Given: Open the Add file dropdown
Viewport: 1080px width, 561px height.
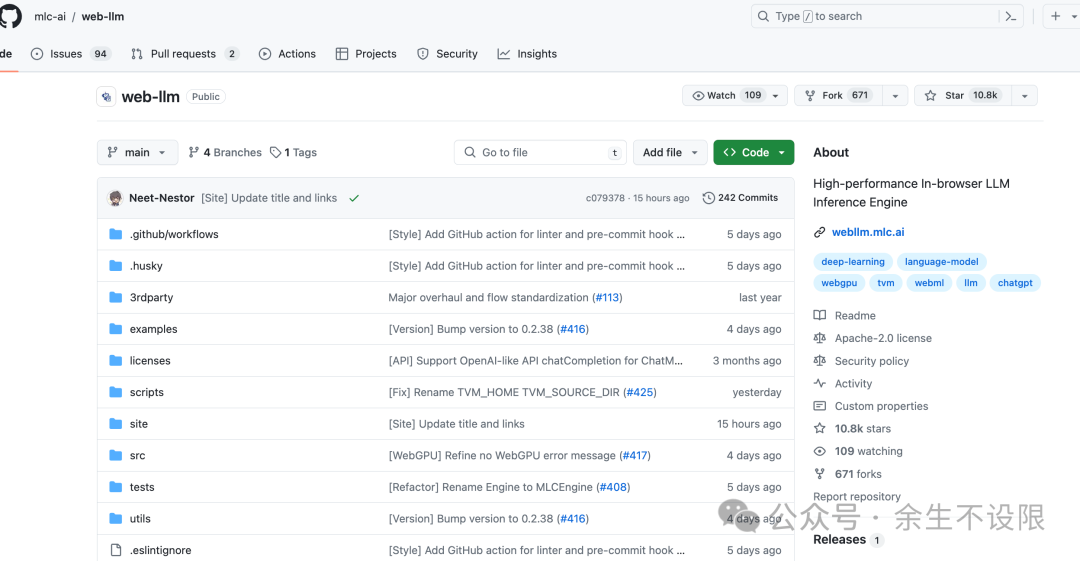Looking at the screenshot, I should click(x=670, y=152).
